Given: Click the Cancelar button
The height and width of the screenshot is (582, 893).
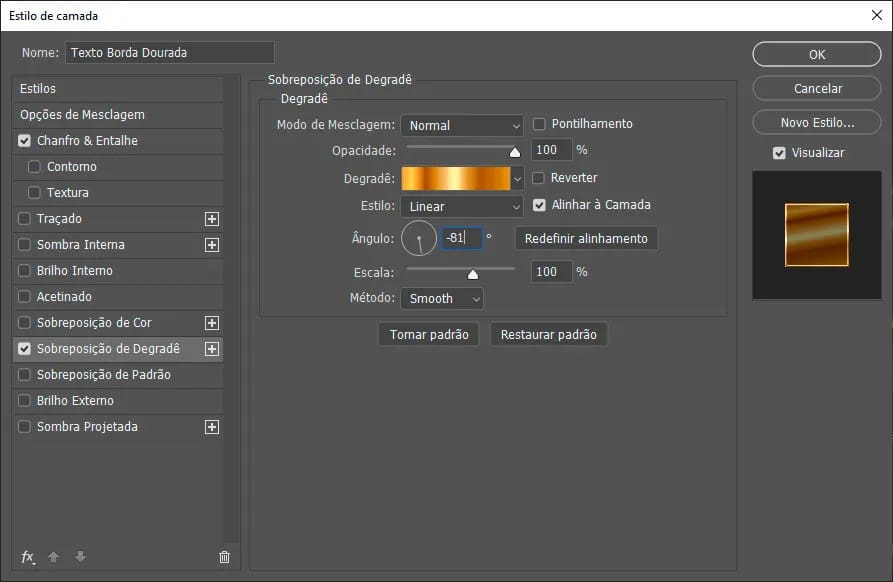Looking at the screenshot, I should pos(817,88).
